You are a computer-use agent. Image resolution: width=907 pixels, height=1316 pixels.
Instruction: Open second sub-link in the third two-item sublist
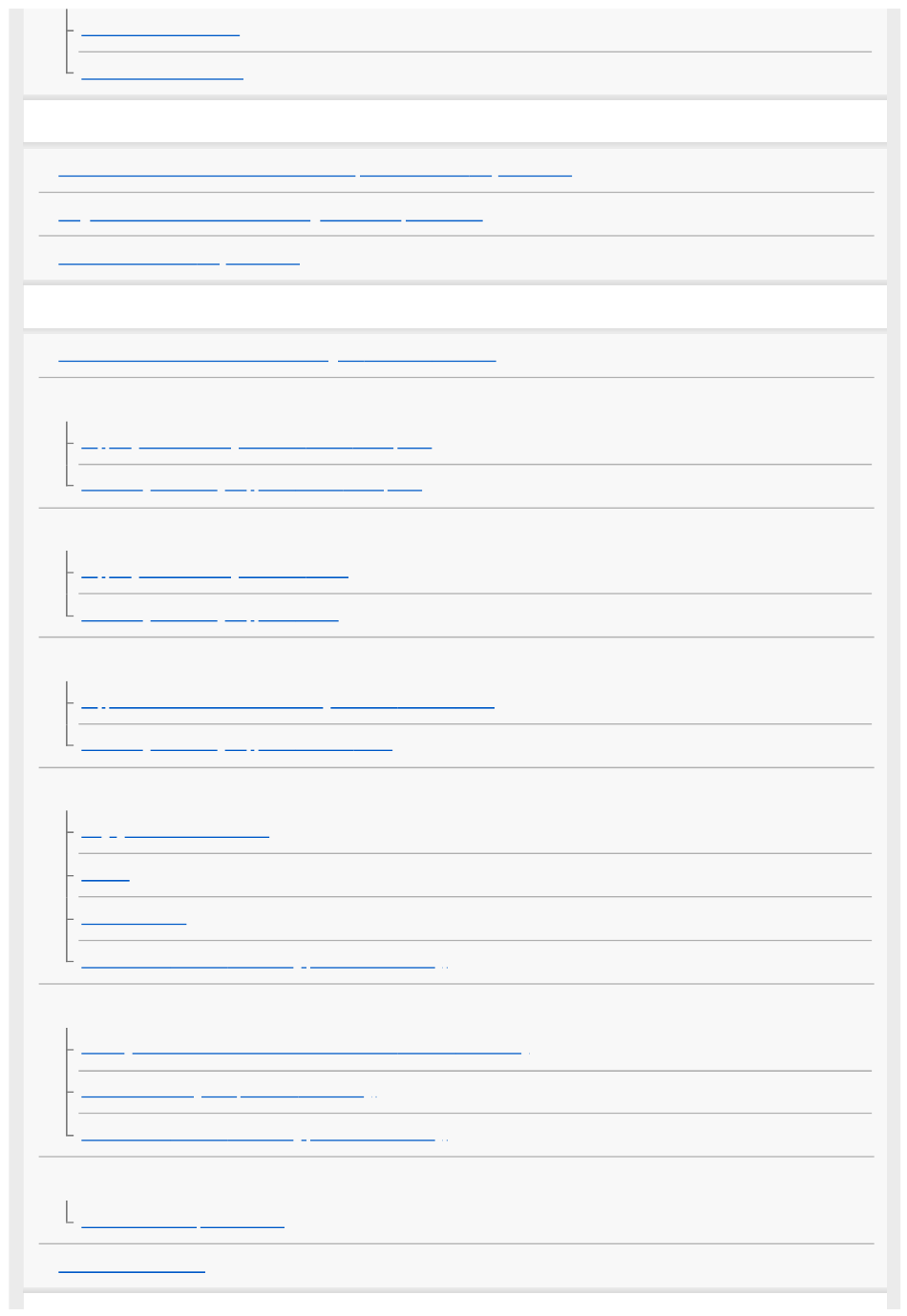point(237,745)
